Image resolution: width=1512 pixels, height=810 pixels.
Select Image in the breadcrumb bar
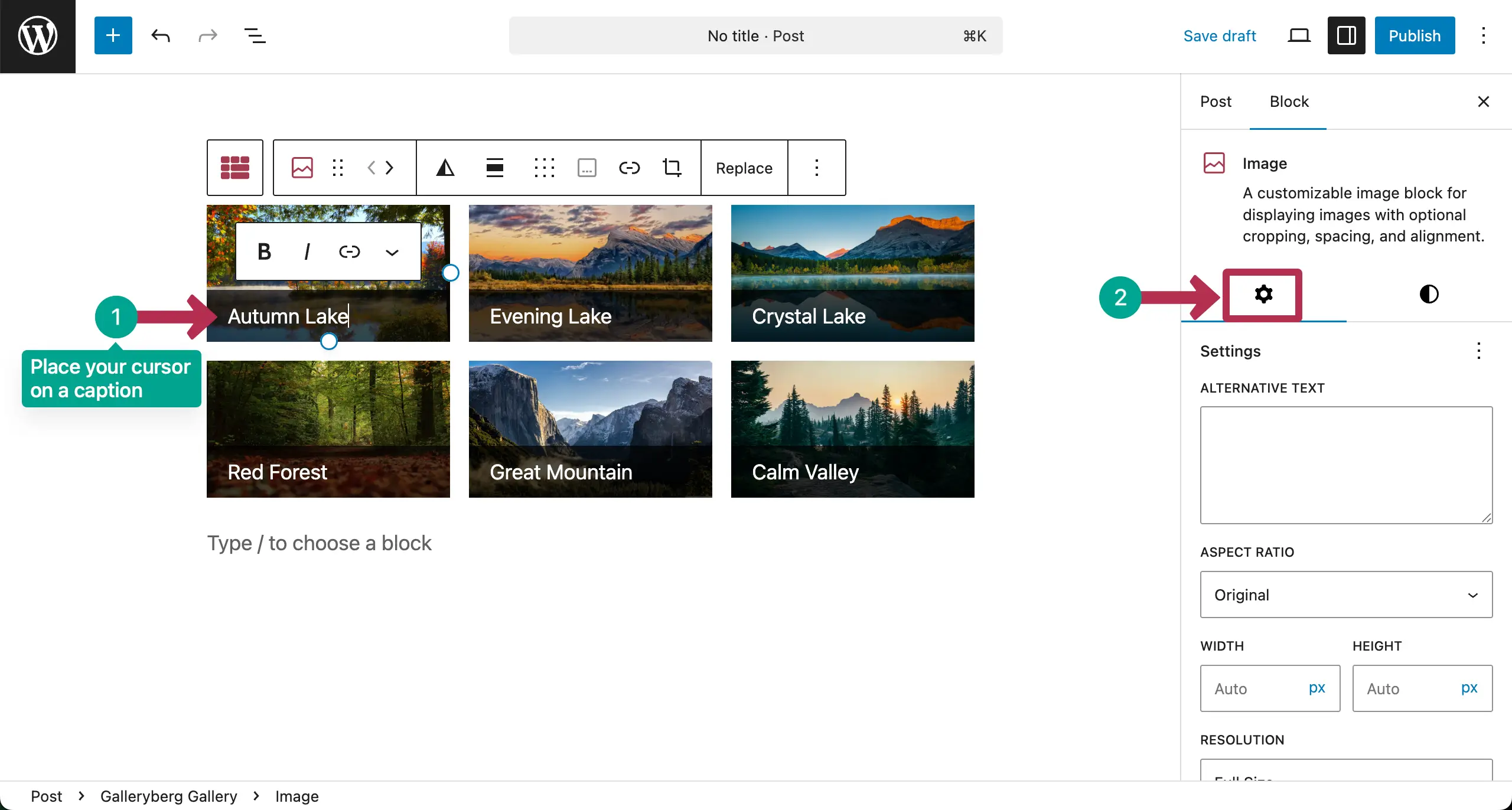(x=296, y=796)
